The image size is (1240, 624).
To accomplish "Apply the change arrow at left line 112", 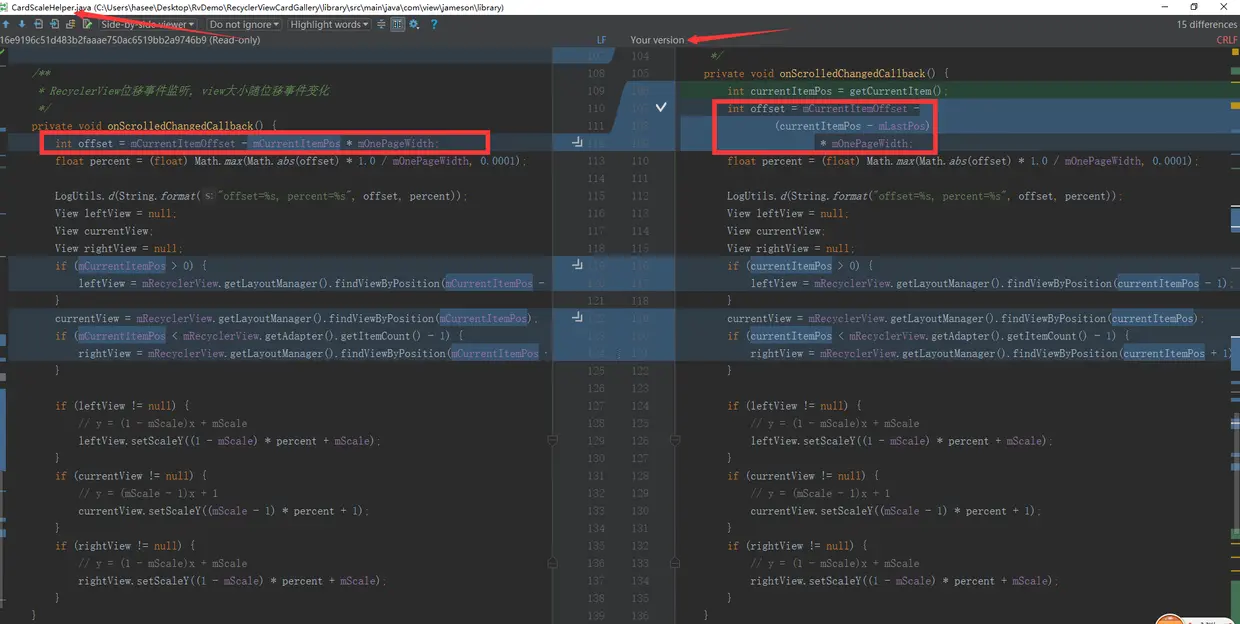I will click(x=577, y=143).
